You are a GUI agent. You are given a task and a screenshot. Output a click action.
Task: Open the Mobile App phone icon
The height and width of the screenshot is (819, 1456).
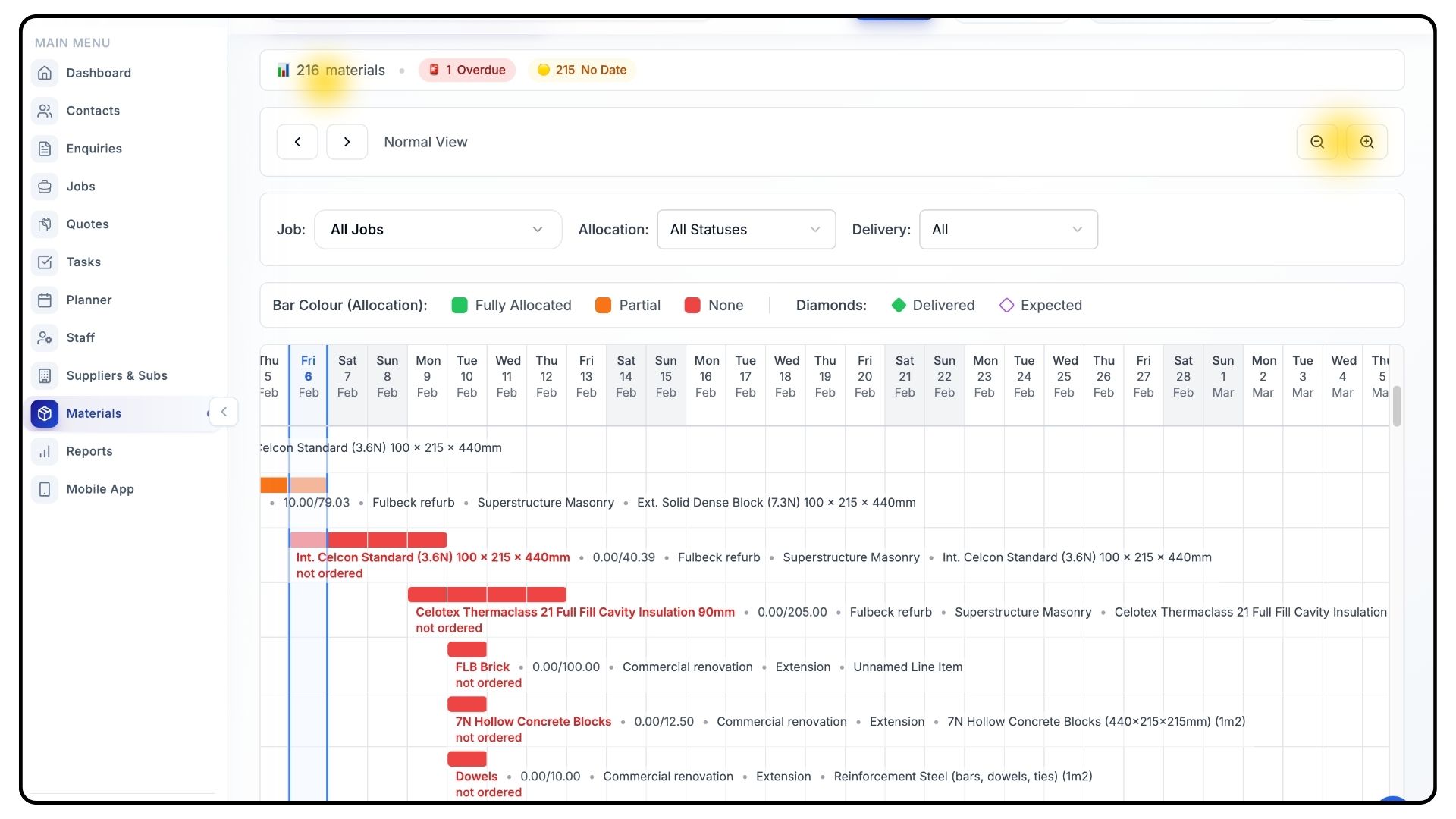[x=45, y=489]
